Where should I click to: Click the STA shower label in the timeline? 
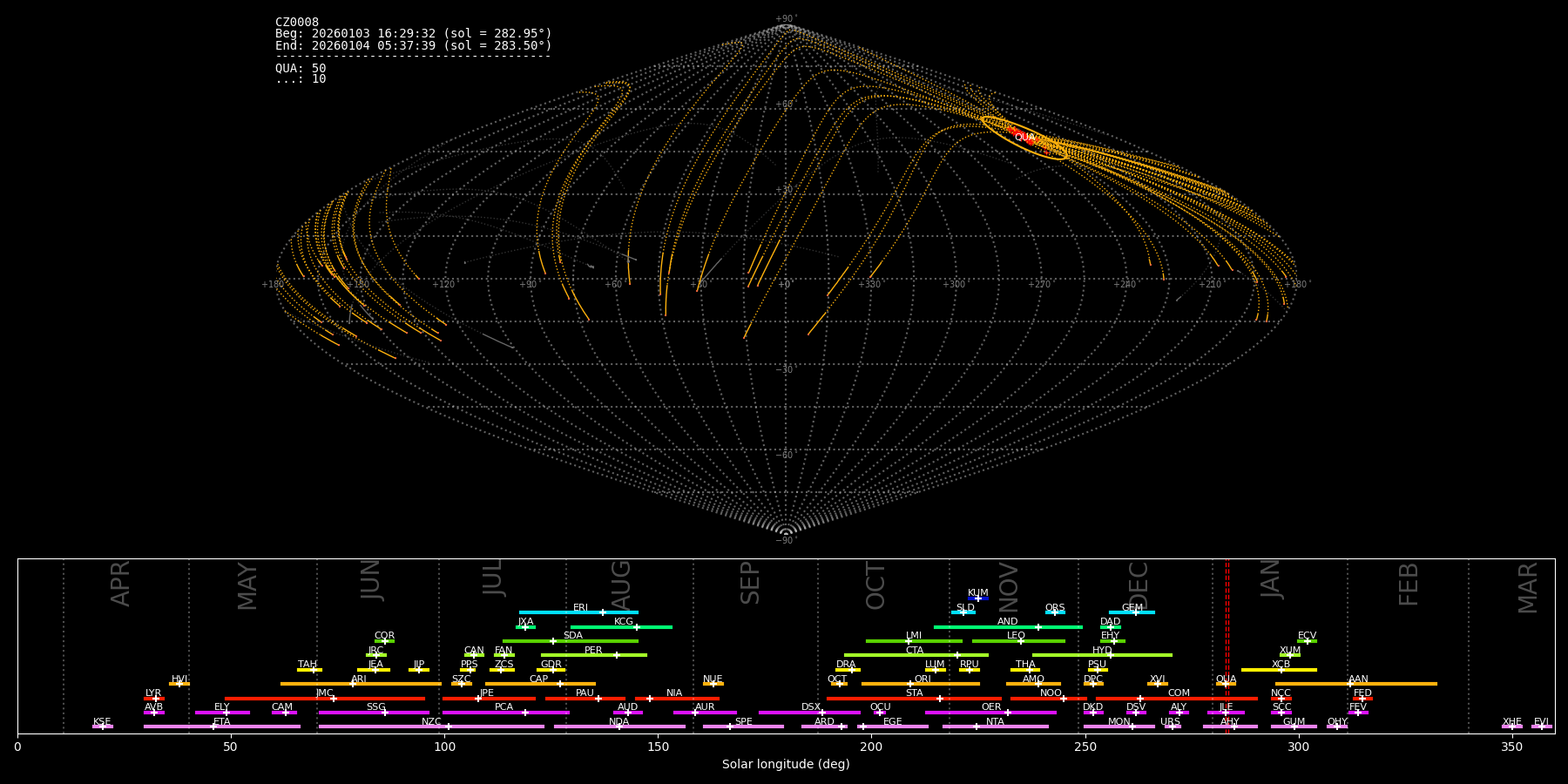pos(914,693)
